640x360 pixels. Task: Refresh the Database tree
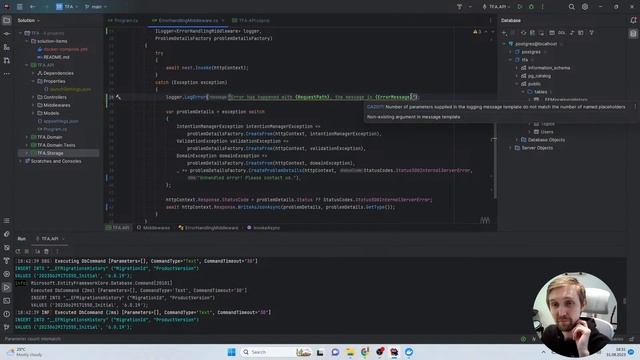point(523,33)
